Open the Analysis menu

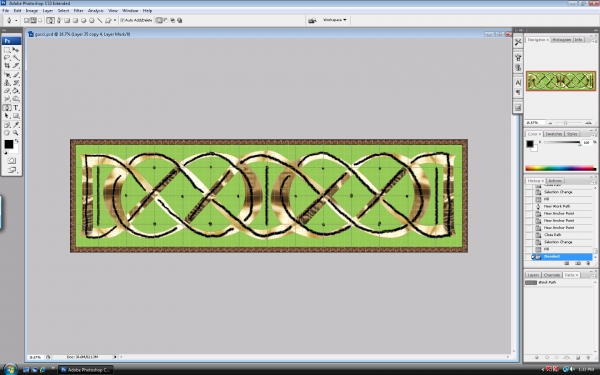click(96, 11)
